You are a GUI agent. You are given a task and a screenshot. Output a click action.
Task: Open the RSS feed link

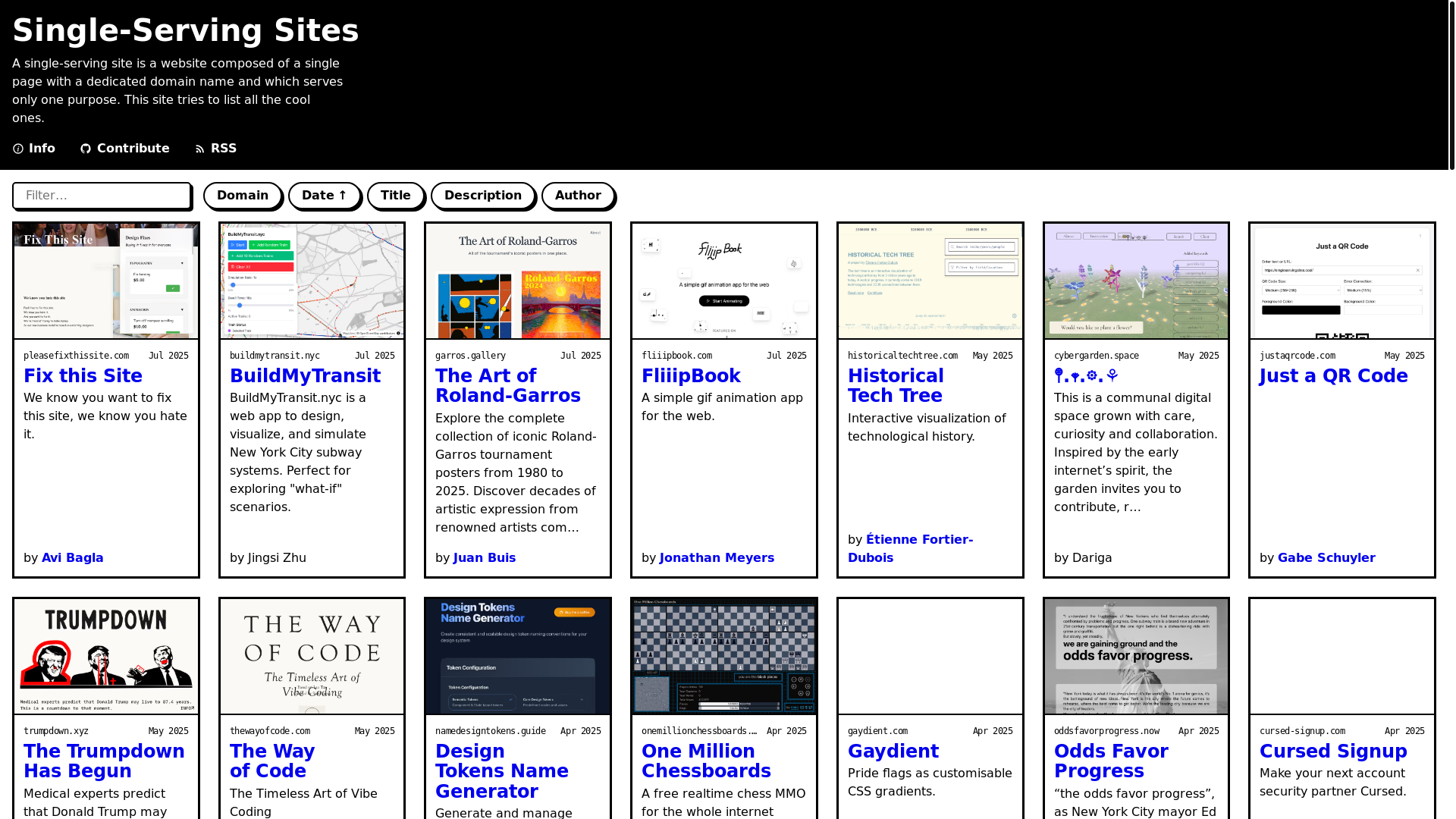(216, 149)
